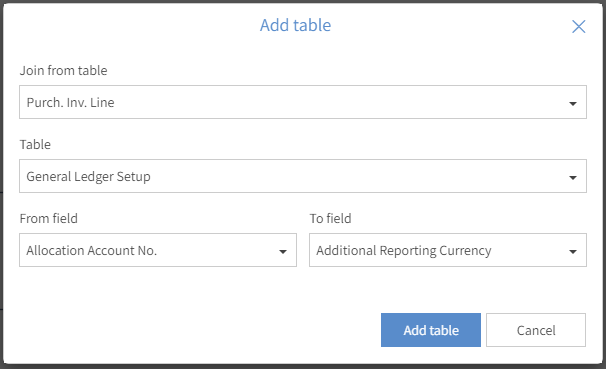Cancel the Add table dialog

coord(536,330)
